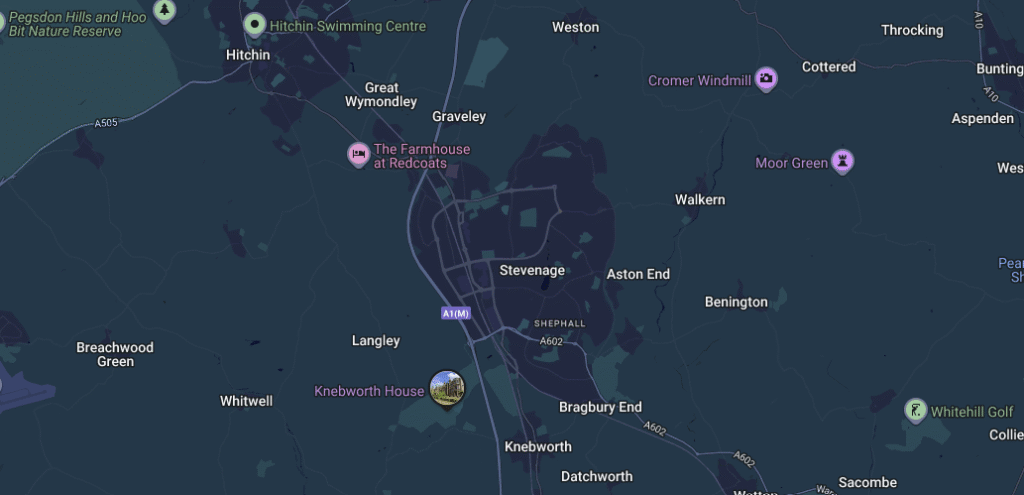1024x495 pixels.
Task: Click the Datchworth village label
Action: click(597, 476)
